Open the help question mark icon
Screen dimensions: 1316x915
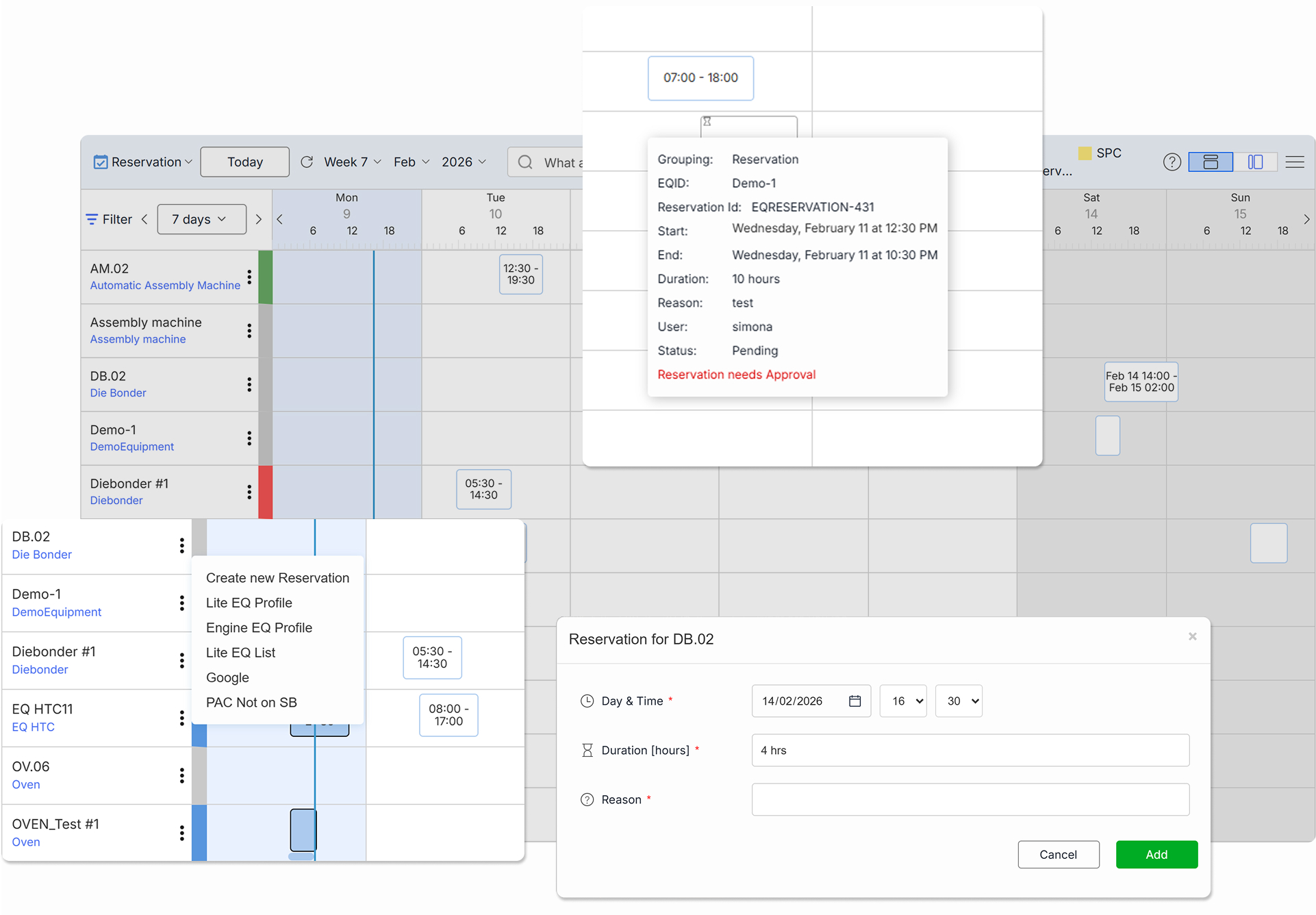1172,162
